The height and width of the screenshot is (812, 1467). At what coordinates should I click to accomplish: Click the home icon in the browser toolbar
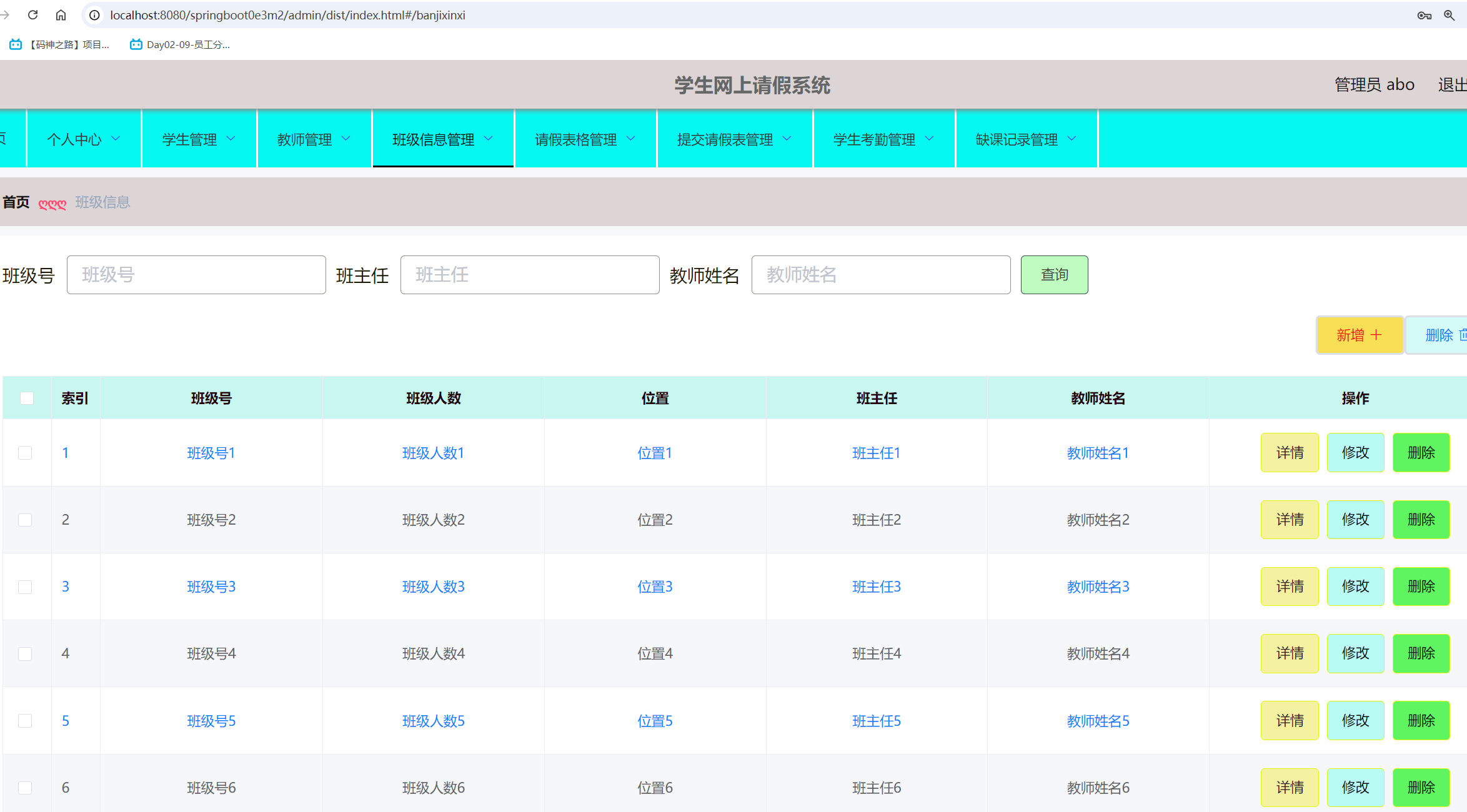point(61,15)
